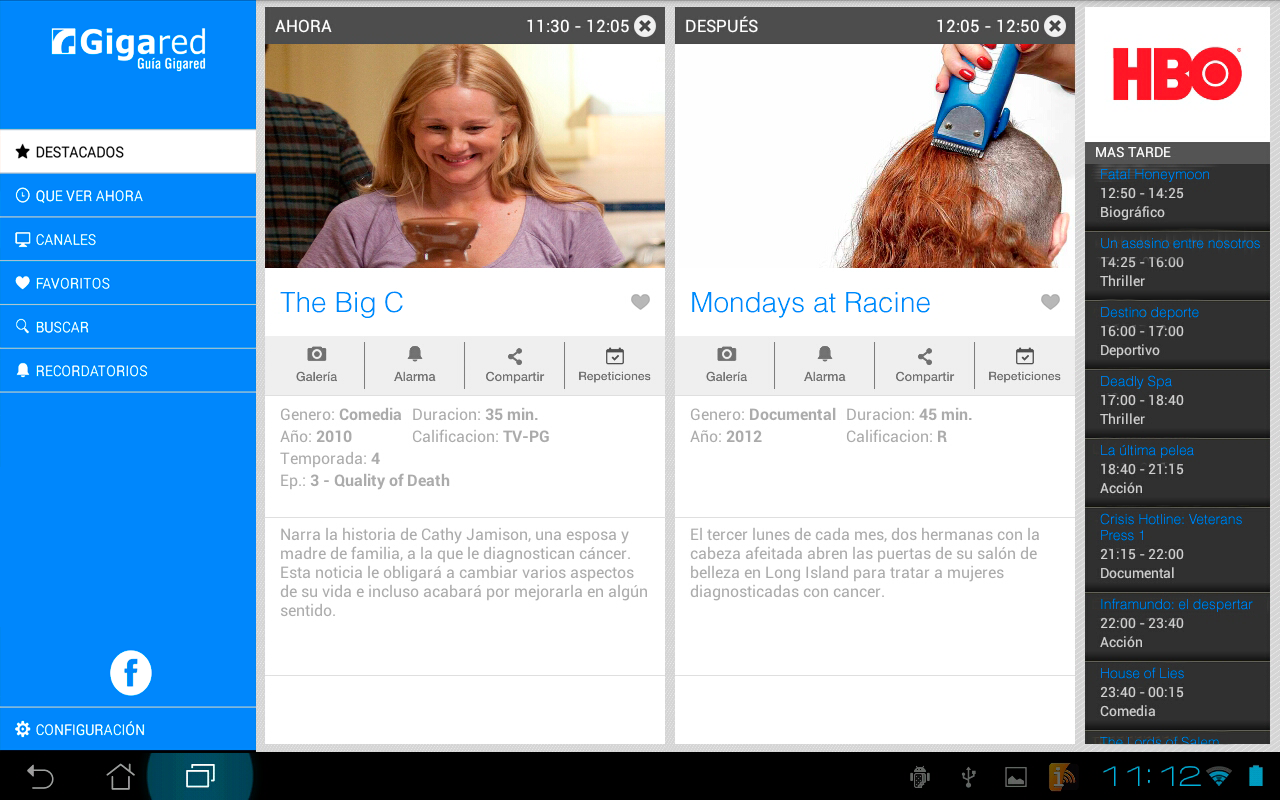
Task: Open Galería for The Big C
Action: coord(316,365)
